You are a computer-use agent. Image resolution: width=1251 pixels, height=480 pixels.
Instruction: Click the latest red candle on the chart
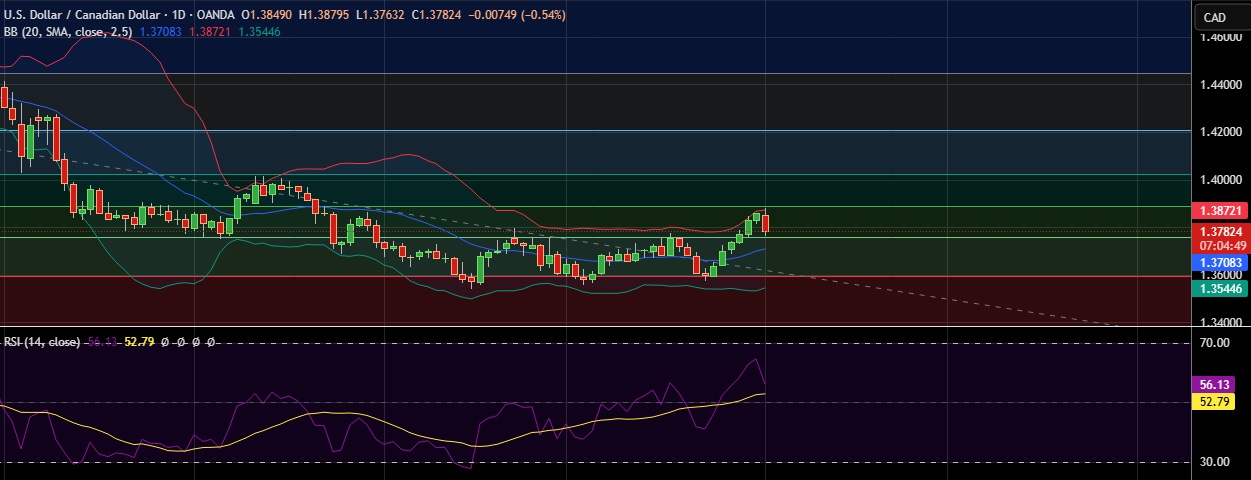pyautogui.click(x=766, y=223)
